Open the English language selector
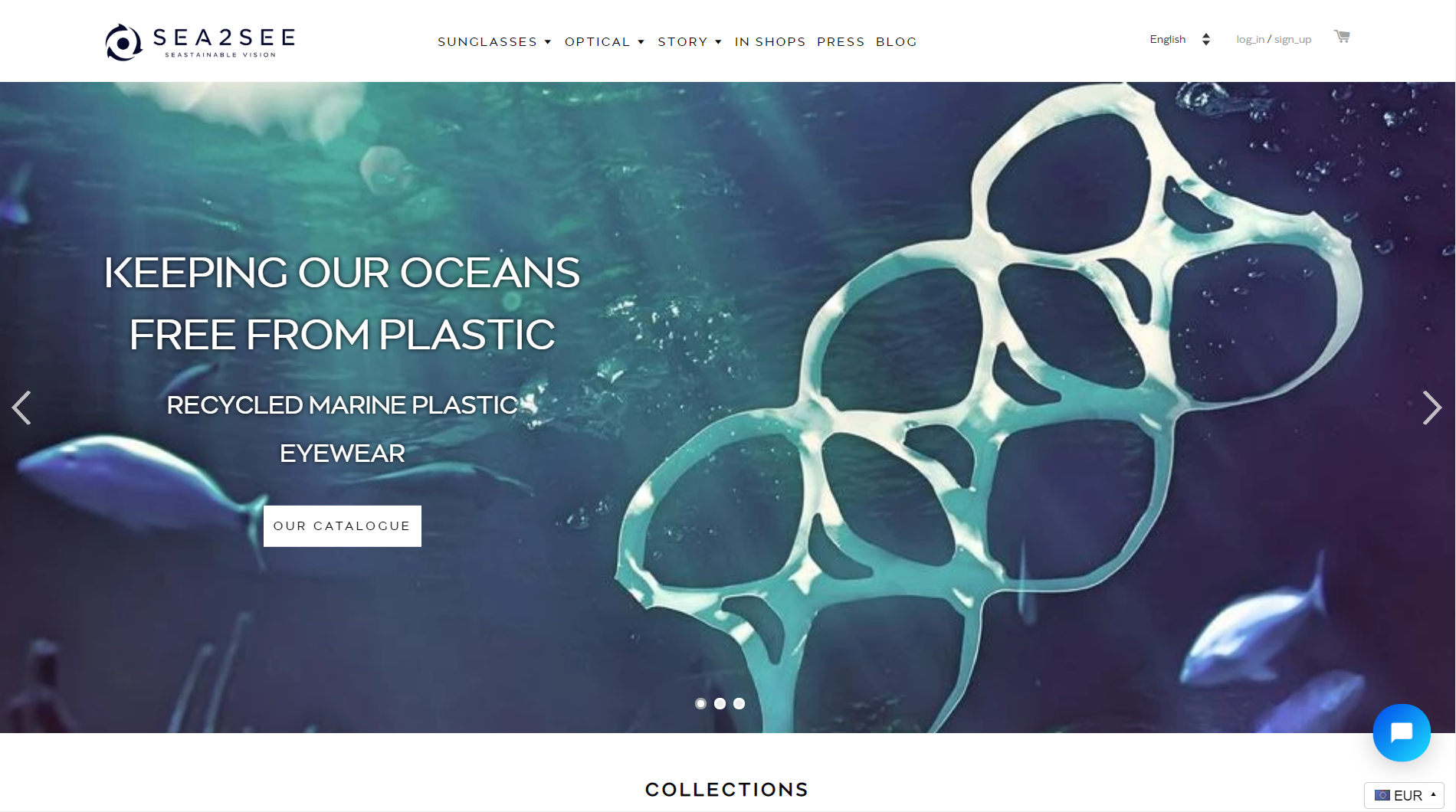Screen dimensions: 1456x812 click(x=1180, y=39)
